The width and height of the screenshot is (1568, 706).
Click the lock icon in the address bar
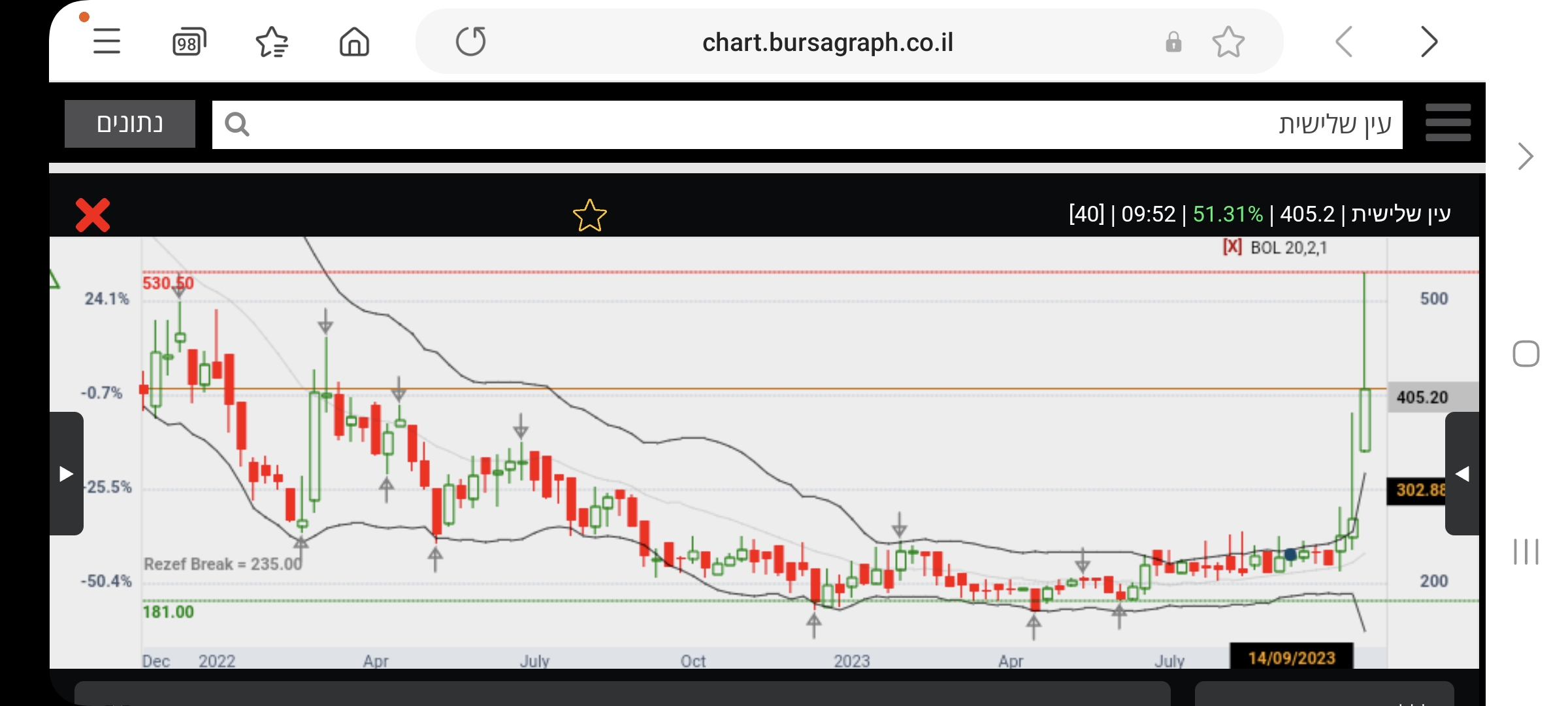1173,42
